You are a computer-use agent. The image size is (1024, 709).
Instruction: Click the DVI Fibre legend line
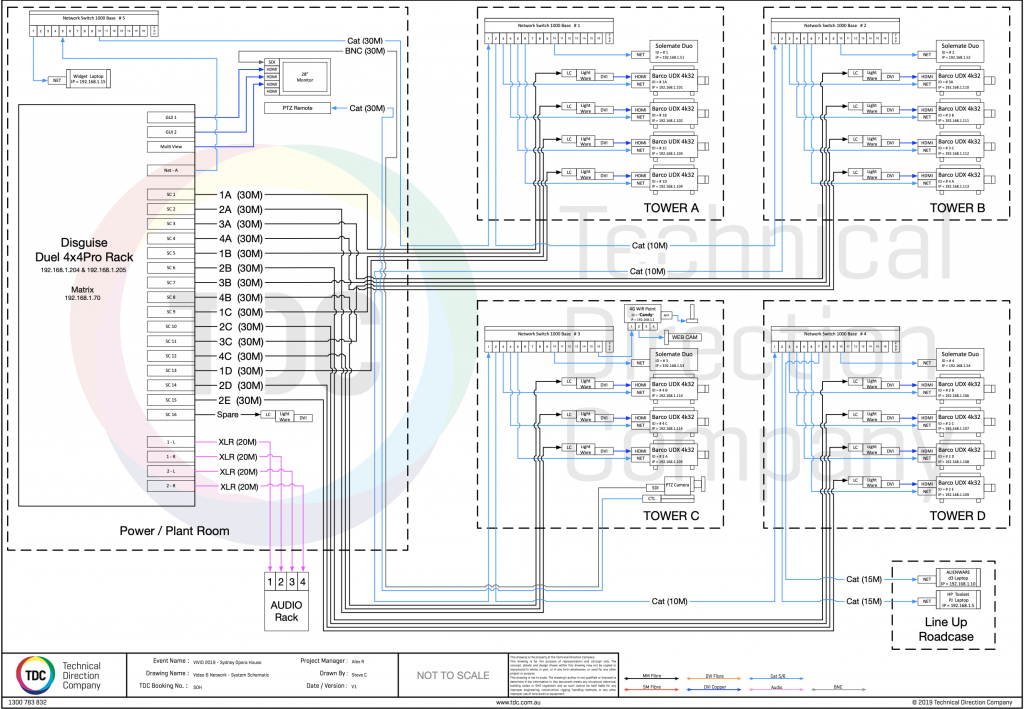[x=714, y=679]
